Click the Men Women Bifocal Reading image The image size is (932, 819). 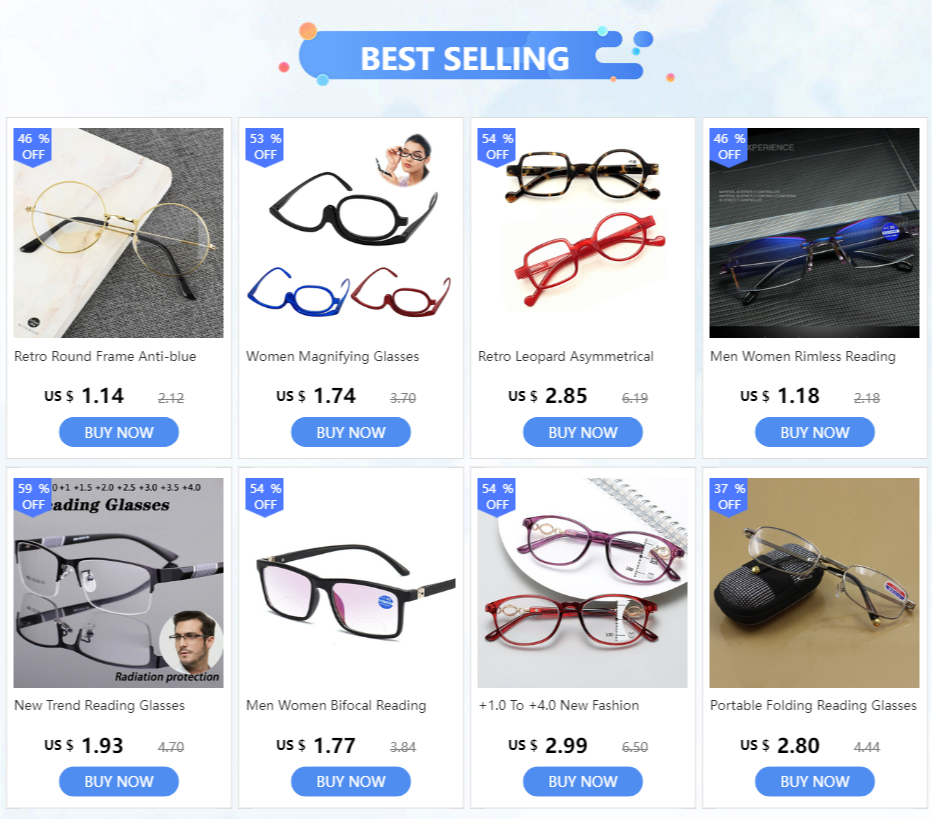(351, 582)
